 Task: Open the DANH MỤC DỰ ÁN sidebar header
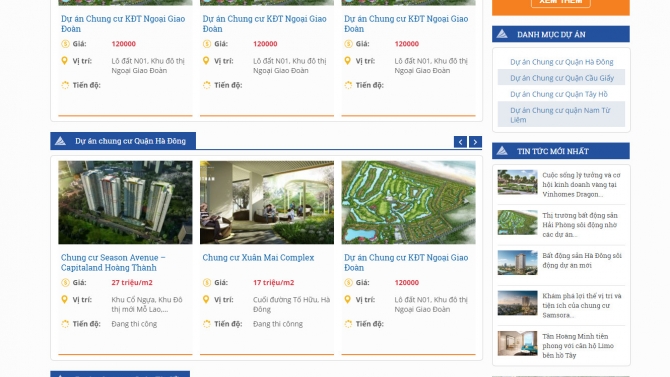[x=561, y=34]
